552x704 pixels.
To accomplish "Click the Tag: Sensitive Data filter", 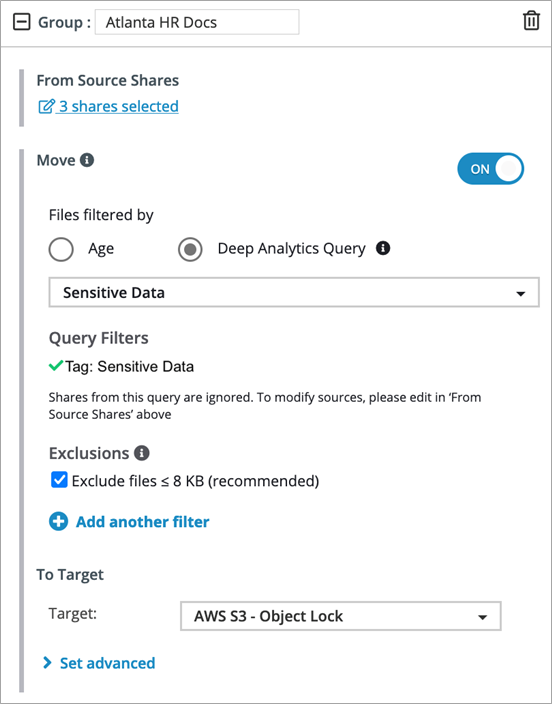I will 129,366.
